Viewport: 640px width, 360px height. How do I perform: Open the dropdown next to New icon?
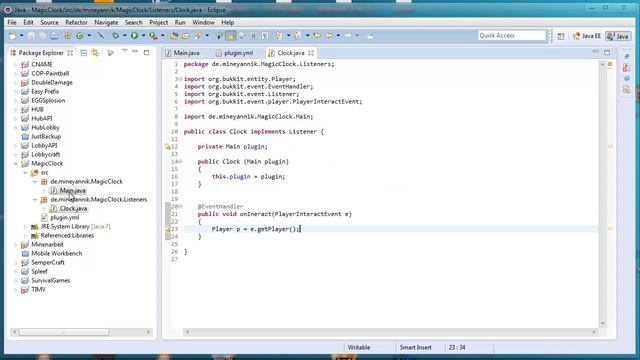pos(22,36)
